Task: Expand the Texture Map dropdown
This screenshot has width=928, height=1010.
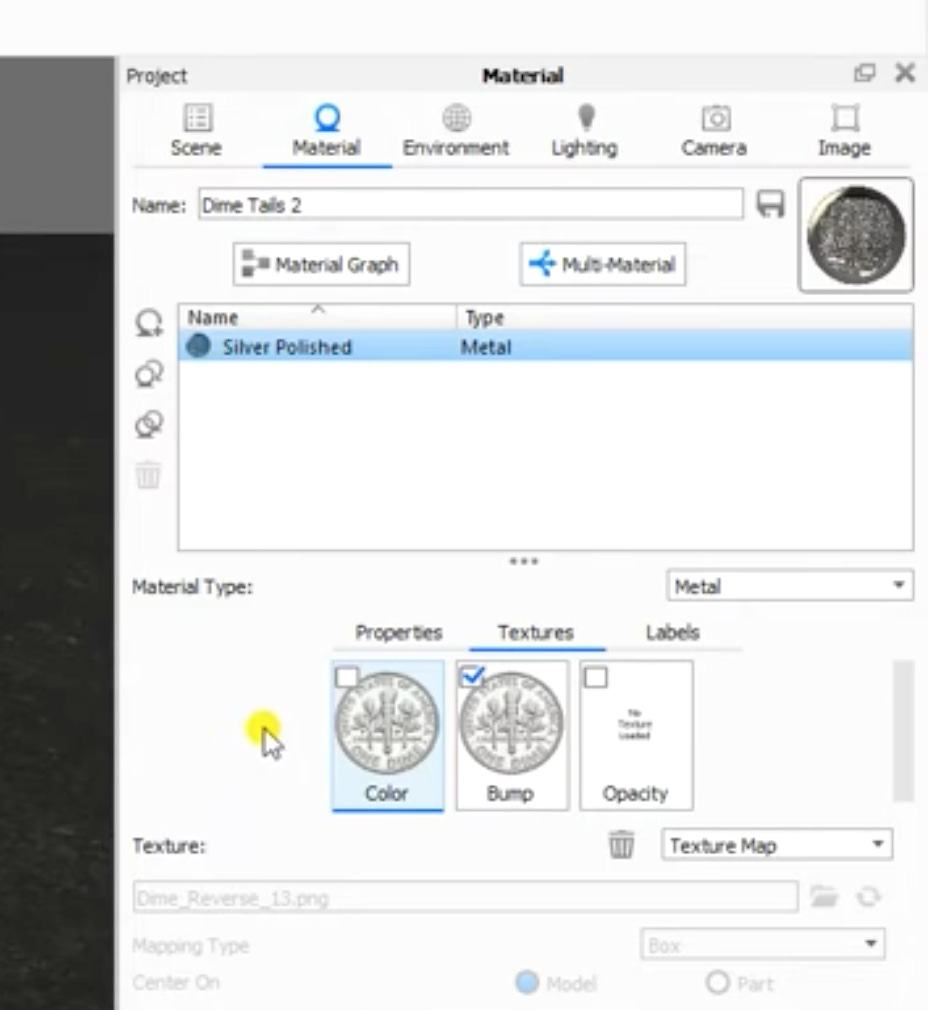Action: pyautogui.click(x=776, y=845)
